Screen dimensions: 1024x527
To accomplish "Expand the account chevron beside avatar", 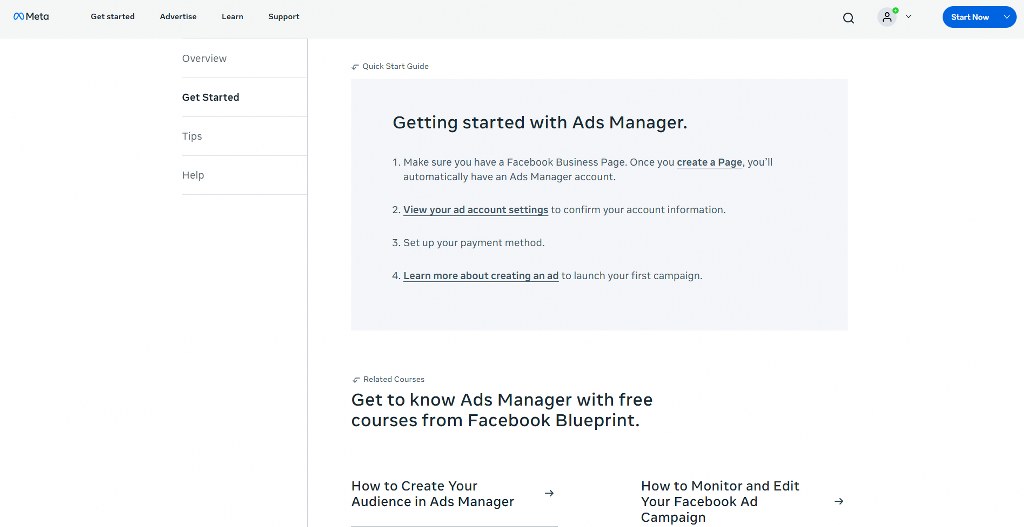I will coord(908,17).
